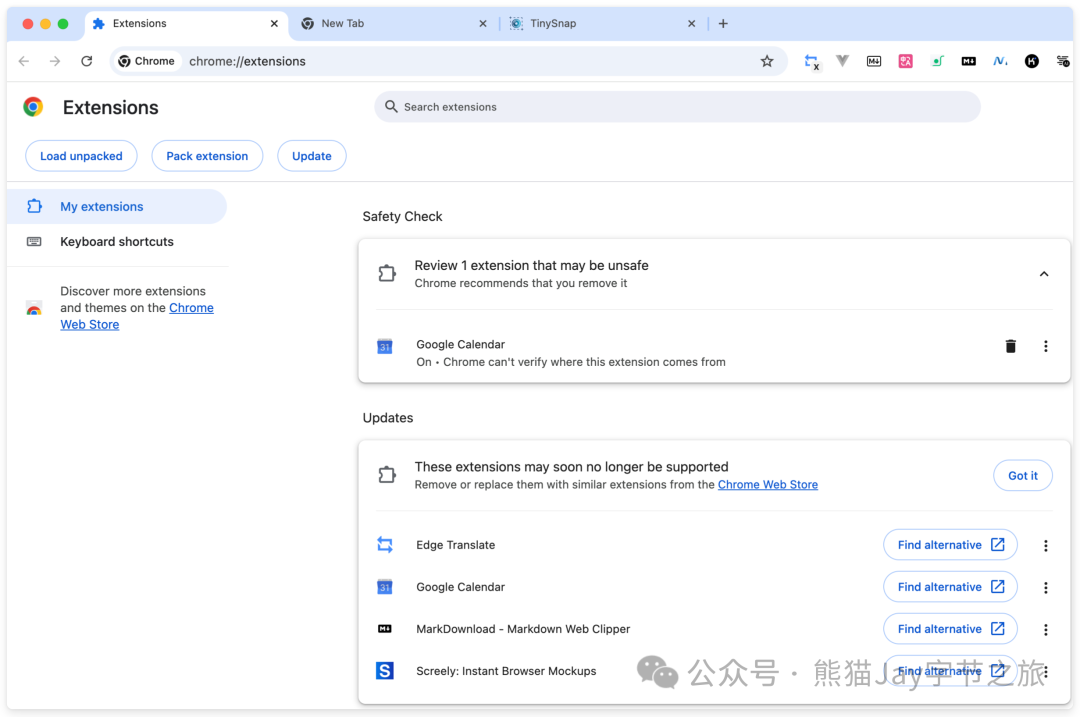Click the pink square extension icon in toolbar

click(905, 61)
